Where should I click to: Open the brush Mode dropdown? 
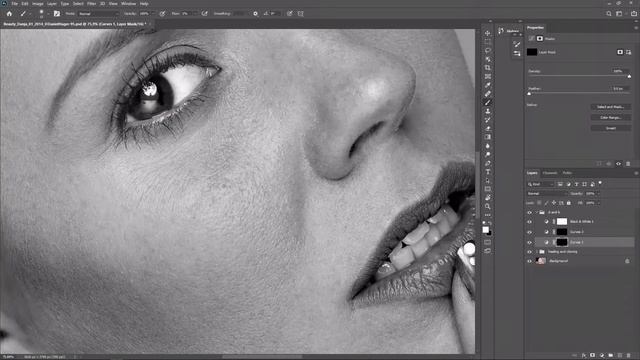98,13
